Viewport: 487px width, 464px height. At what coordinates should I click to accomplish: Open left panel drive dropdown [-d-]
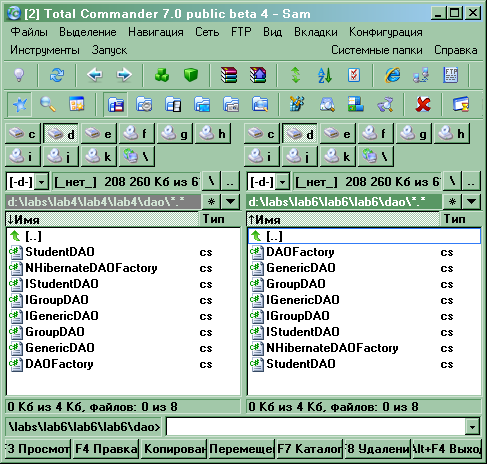(x=42, y=182)
